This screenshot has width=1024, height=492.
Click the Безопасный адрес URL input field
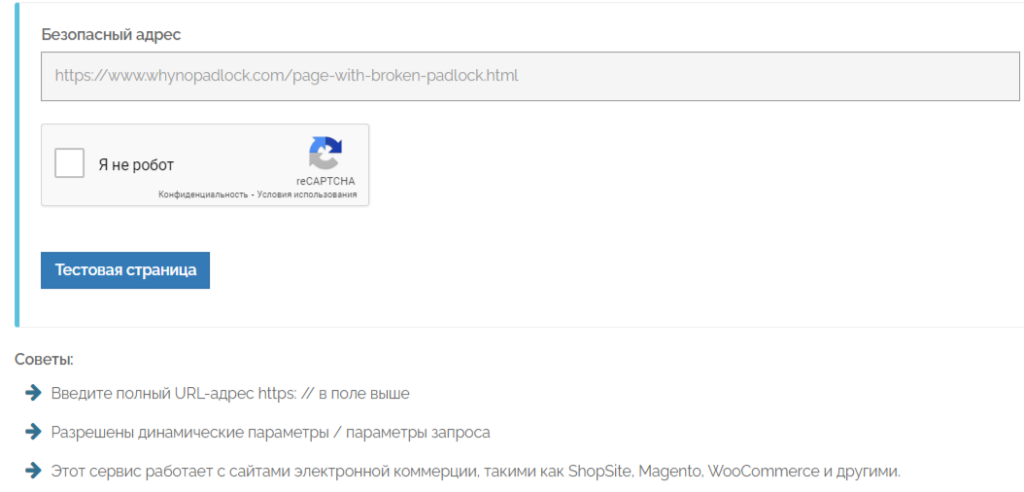pos(530,76)
